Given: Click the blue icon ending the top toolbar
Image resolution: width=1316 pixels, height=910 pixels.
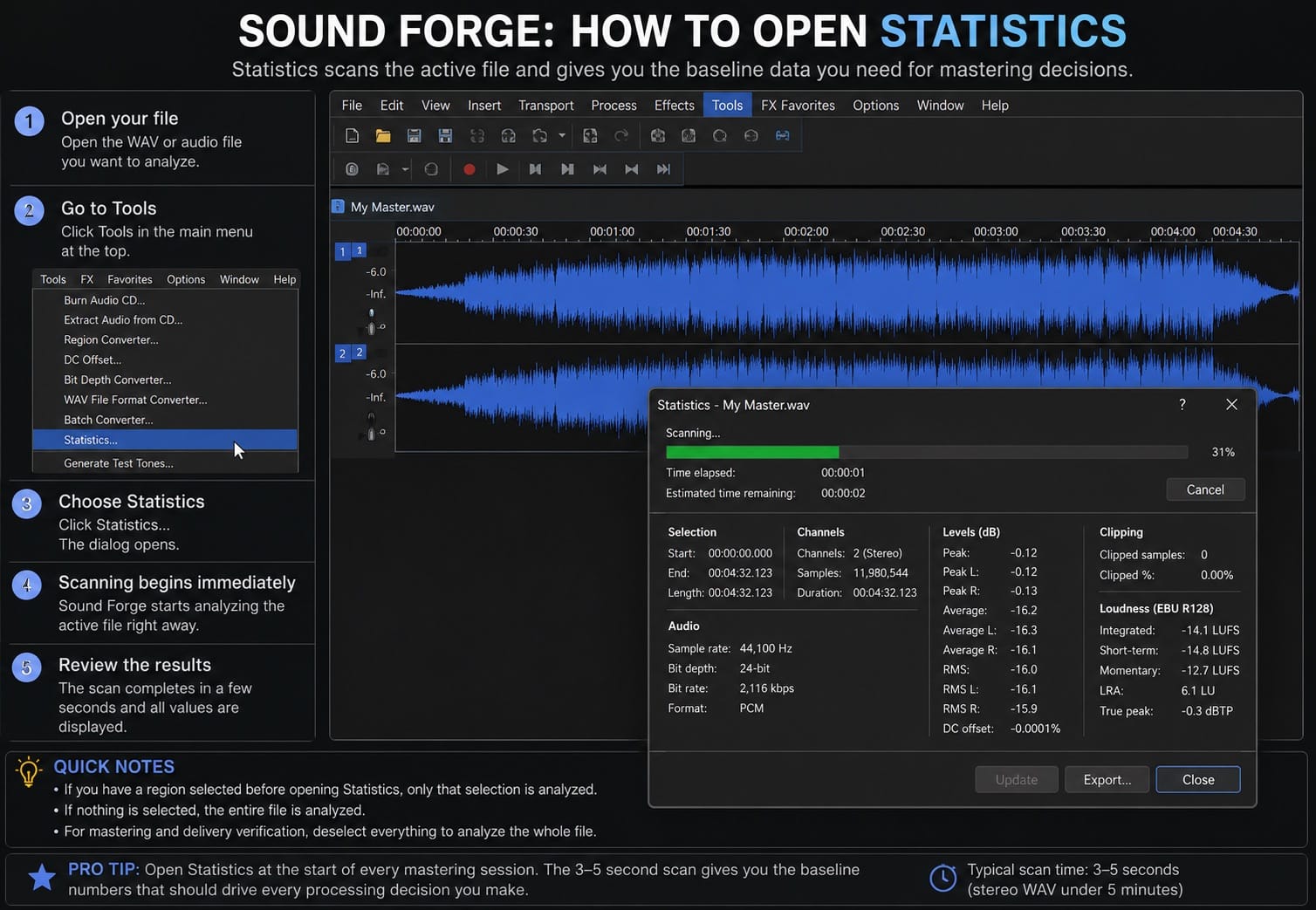Looking at the screenshot, I should [782, 135].
